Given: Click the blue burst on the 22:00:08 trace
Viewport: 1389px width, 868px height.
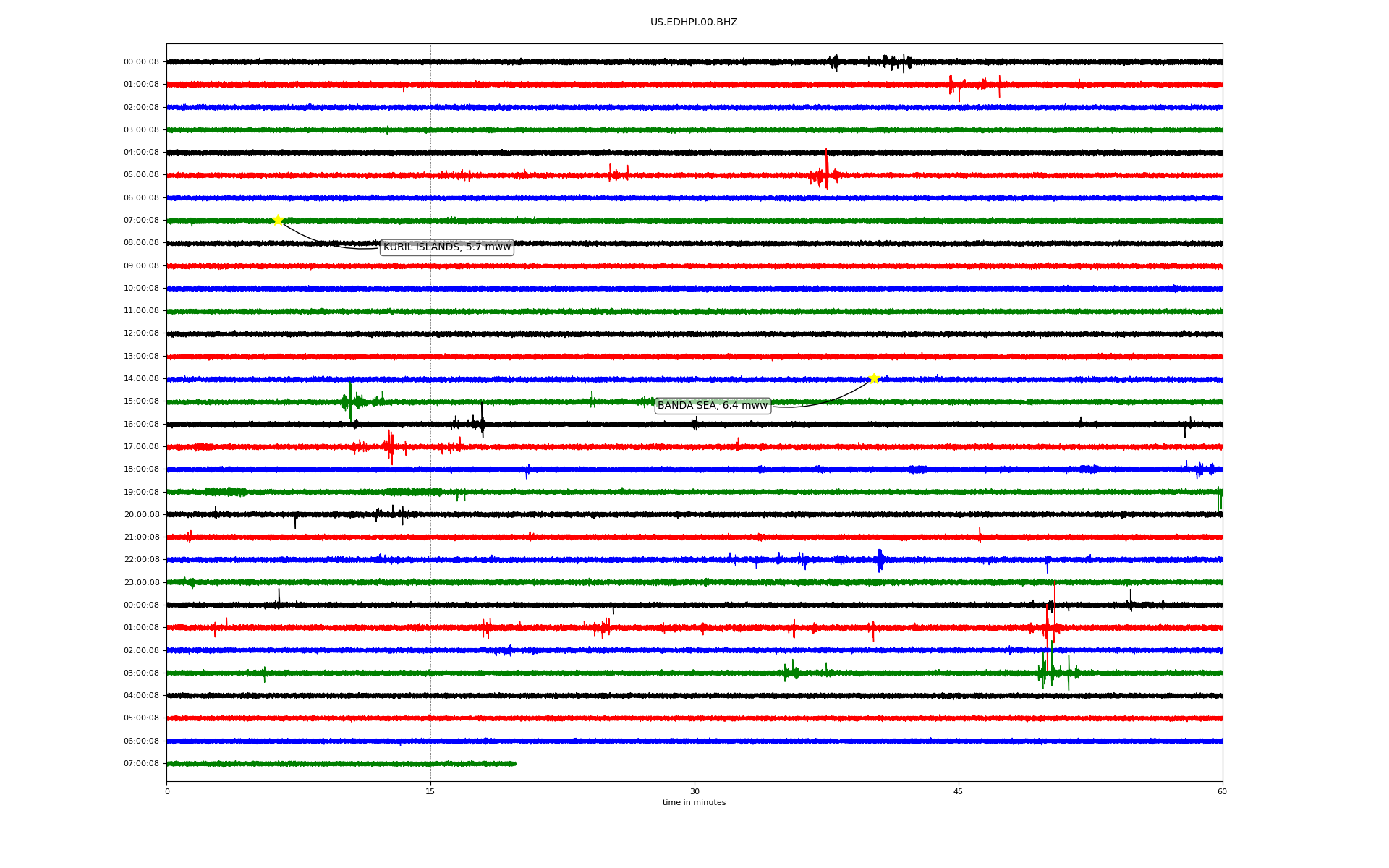Looking at the screenshot, I should coord(880,560).
